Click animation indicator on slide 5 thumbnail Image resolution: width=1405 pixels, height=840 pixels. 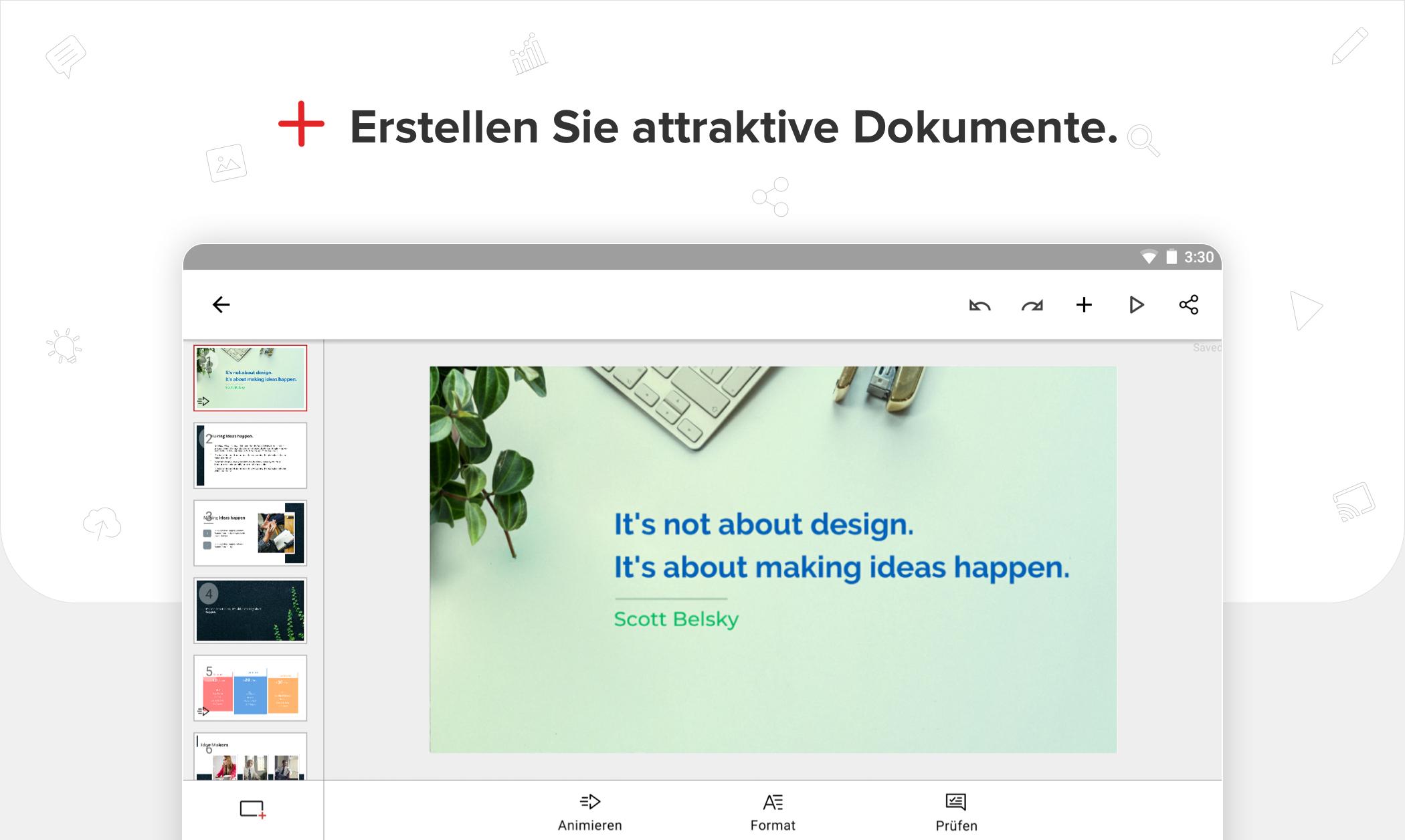point(203,712)
